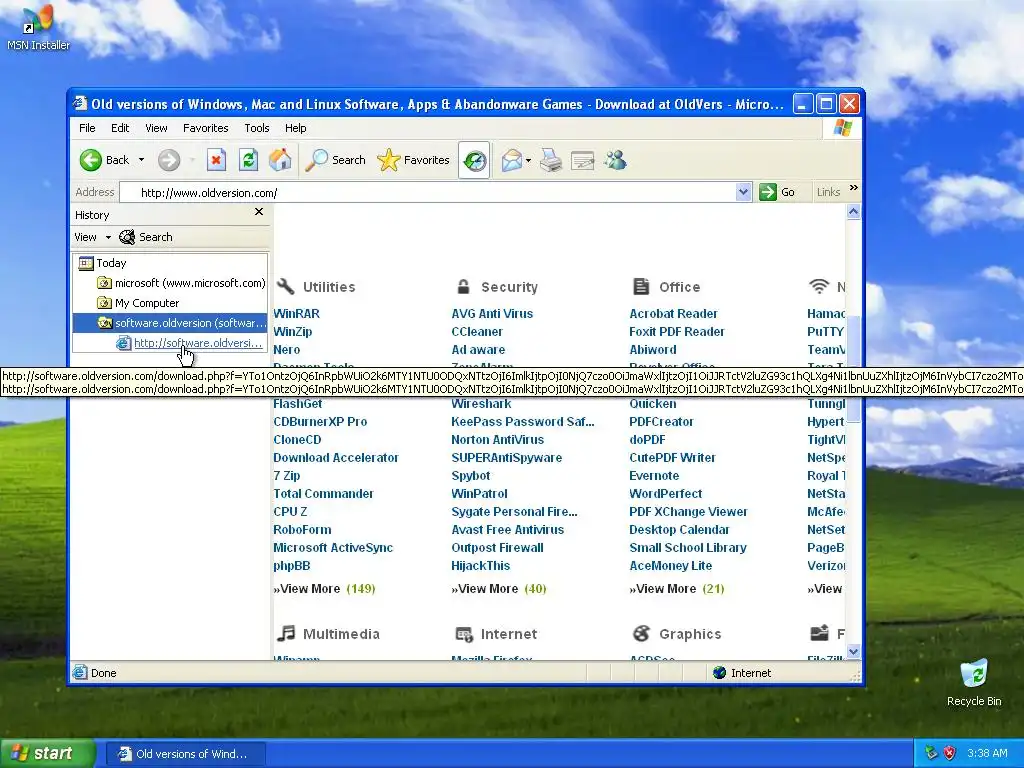The image size is (1024, 768).
Task: Click the Mail envelope icon
Action: click(511, 160)
